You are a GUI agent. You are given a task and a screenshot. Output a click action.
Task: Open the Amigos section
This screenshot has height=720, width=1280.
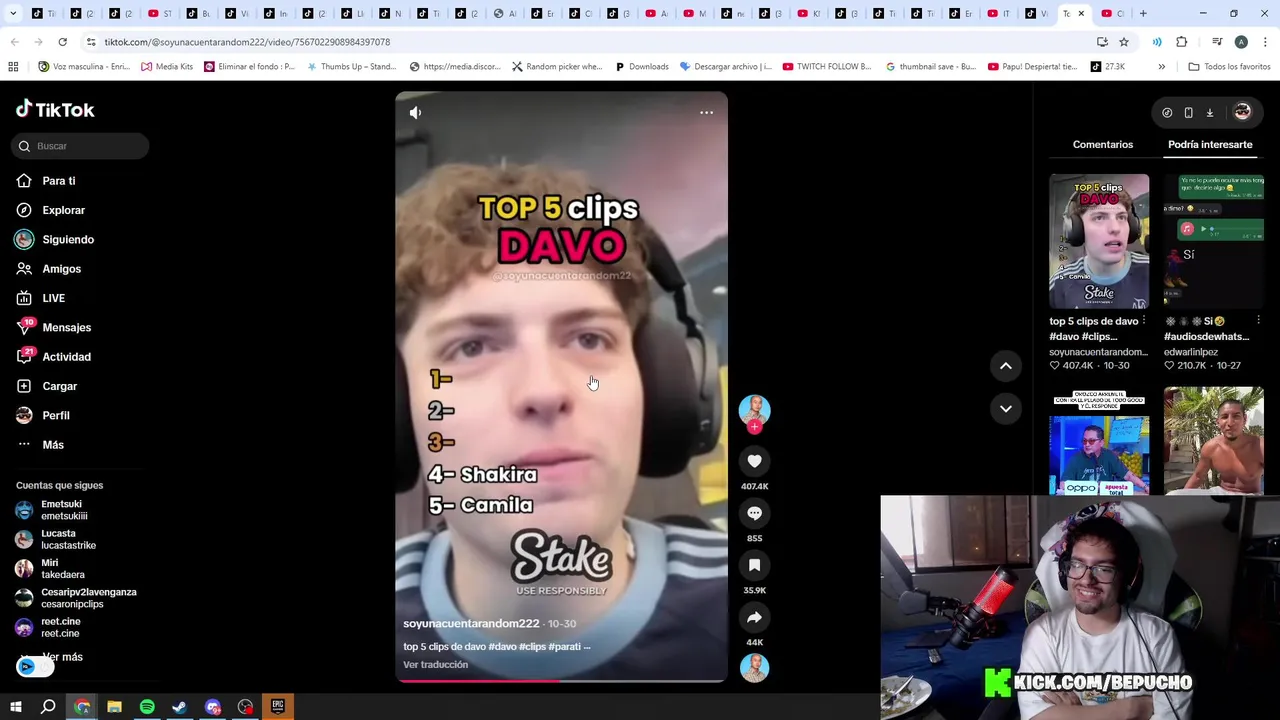tap(61, 269)
